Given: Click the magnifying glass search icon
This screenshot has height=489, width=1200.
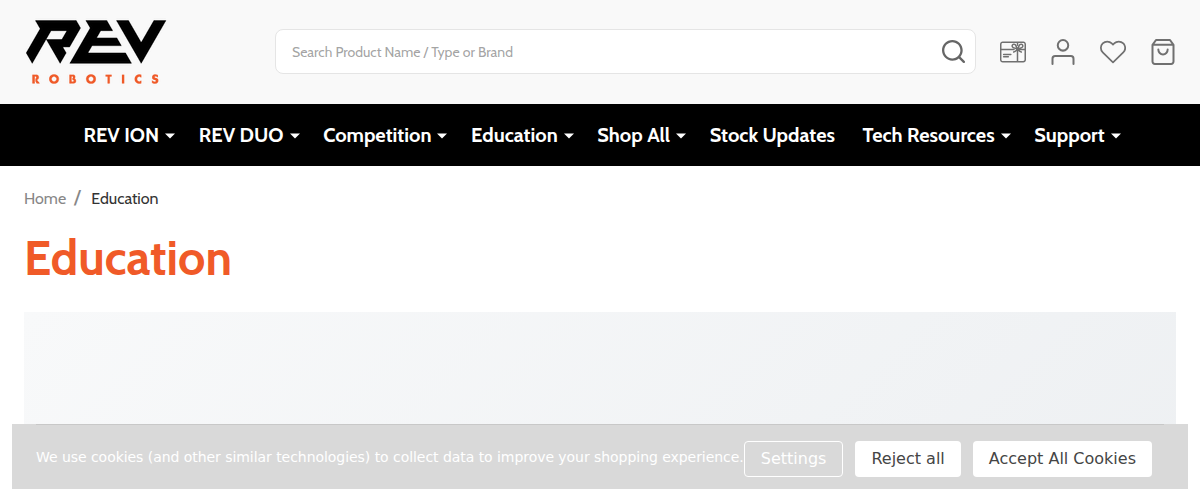Looking at the screenshot, I should [x=953, y=52].
